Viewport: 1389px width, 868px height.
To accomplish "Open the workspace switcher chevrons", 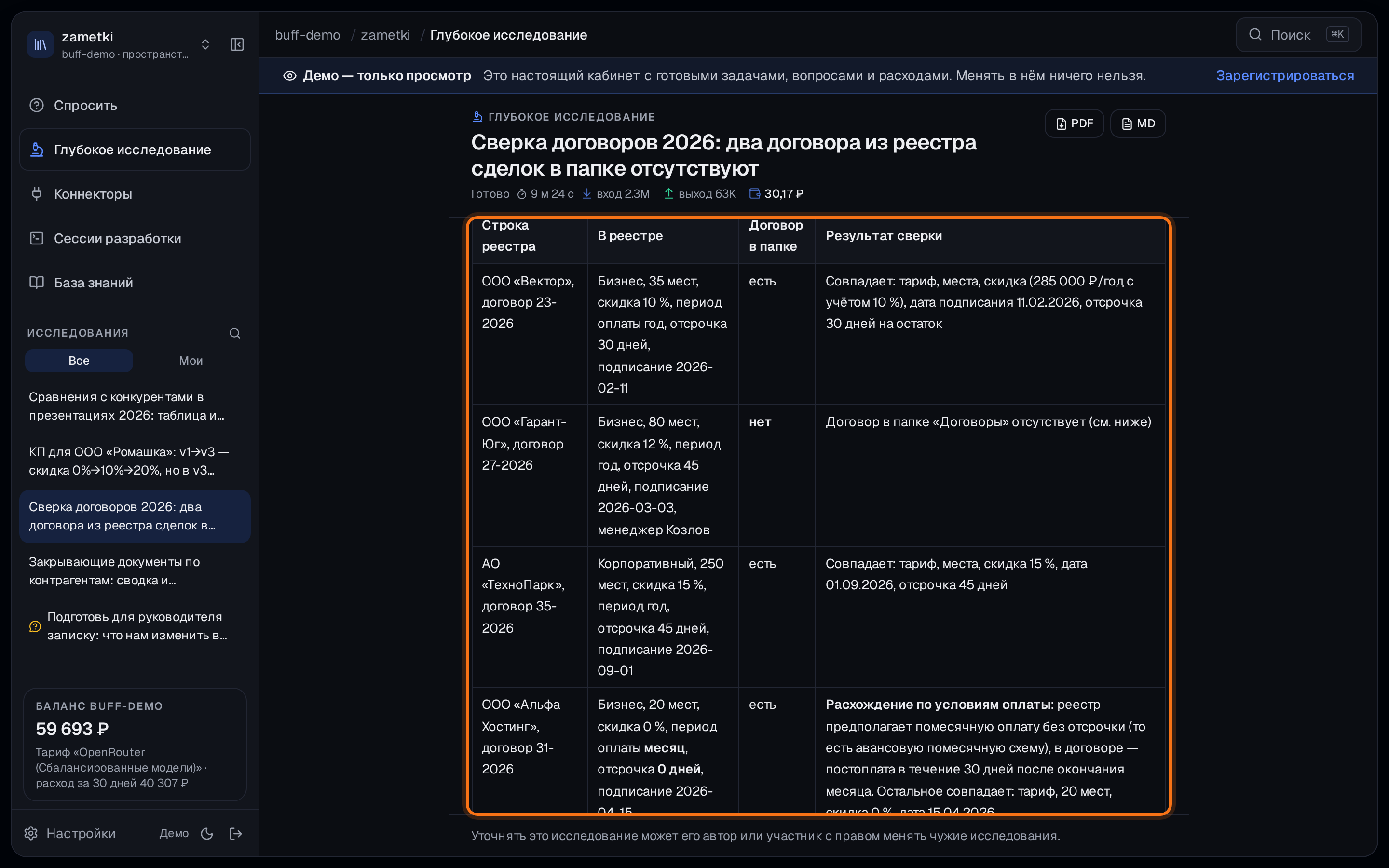I will pos(205,44).
